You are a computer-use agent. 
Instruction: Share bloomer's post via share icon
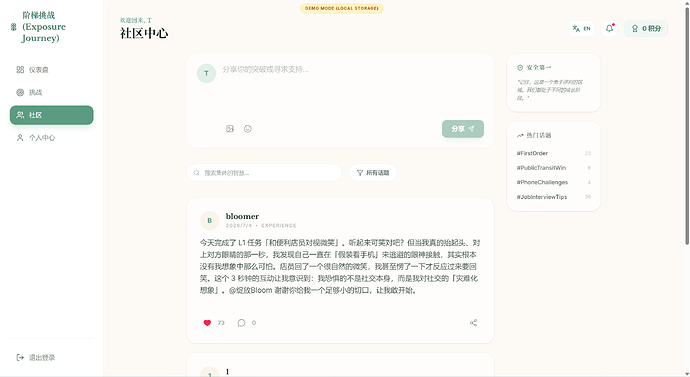click(x=473, y=323)
